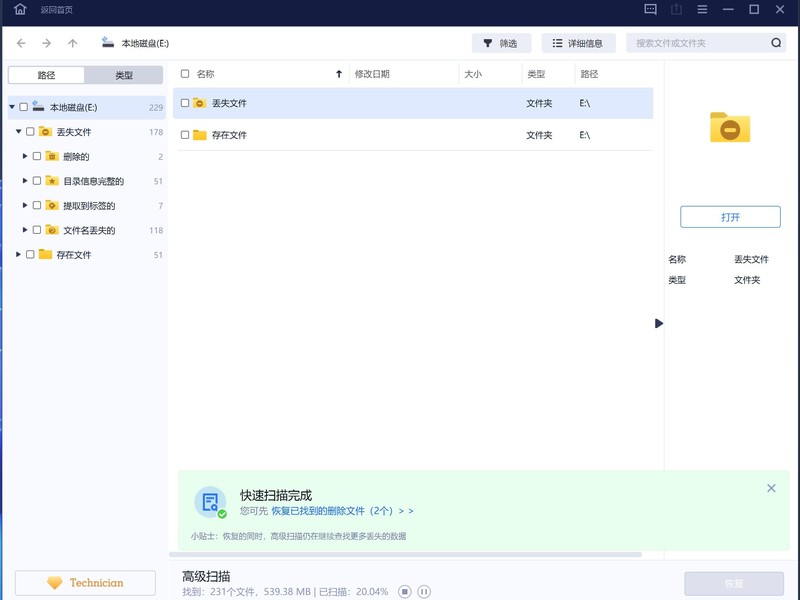Viewport: 800px width, 600px height.
Task: Pause the advanced scan
Action: 424,591
